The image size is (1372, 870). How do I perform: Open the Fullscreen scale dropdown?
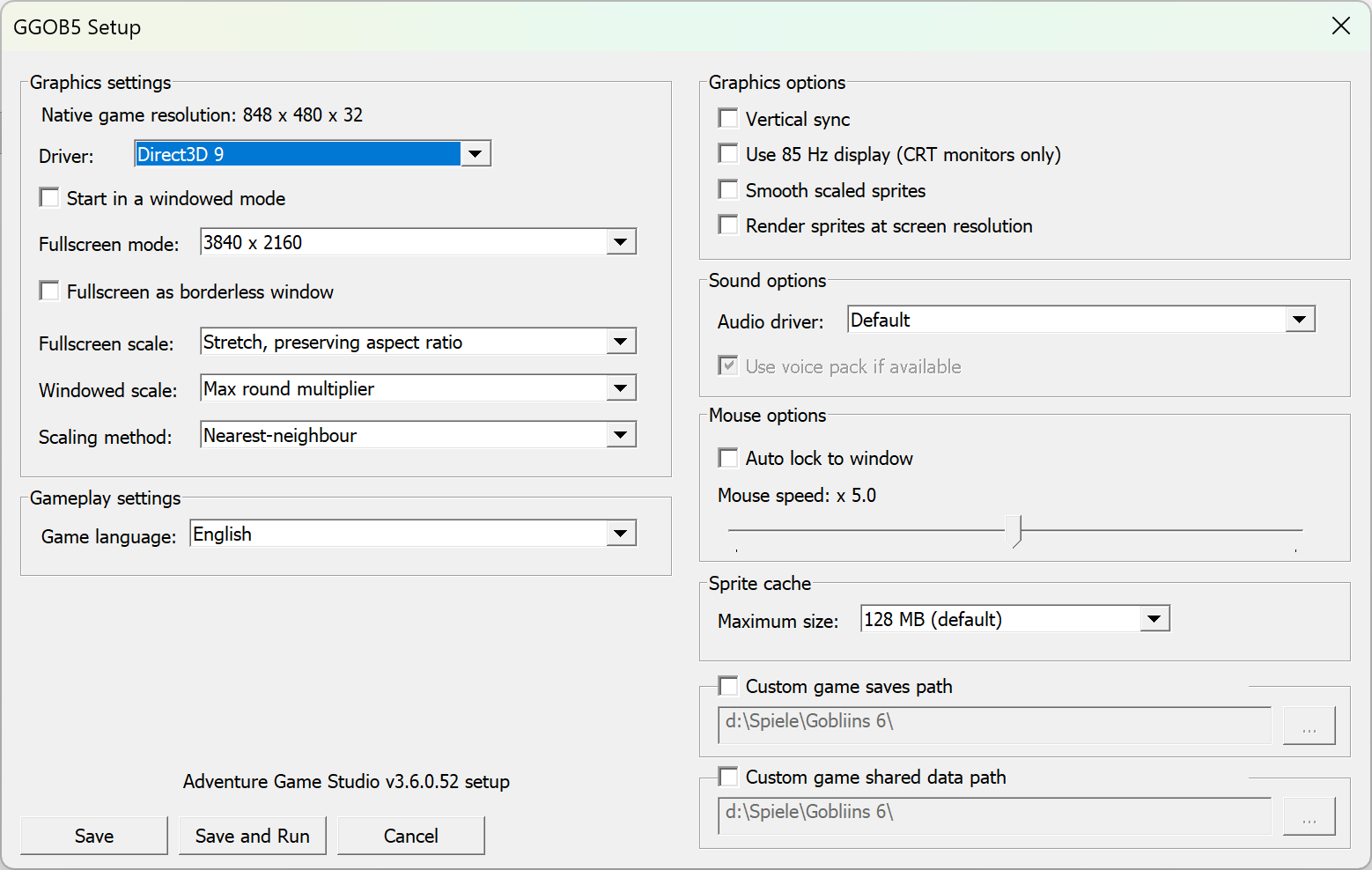coord(620,342)
